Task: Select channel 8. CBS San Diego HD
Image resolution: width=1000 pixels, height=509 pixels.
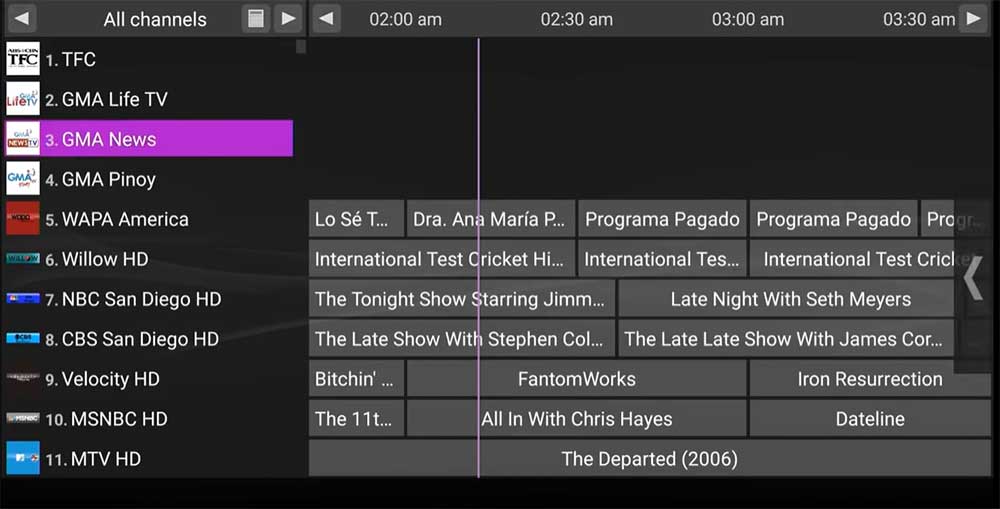Action: click(x=150, y=339)
